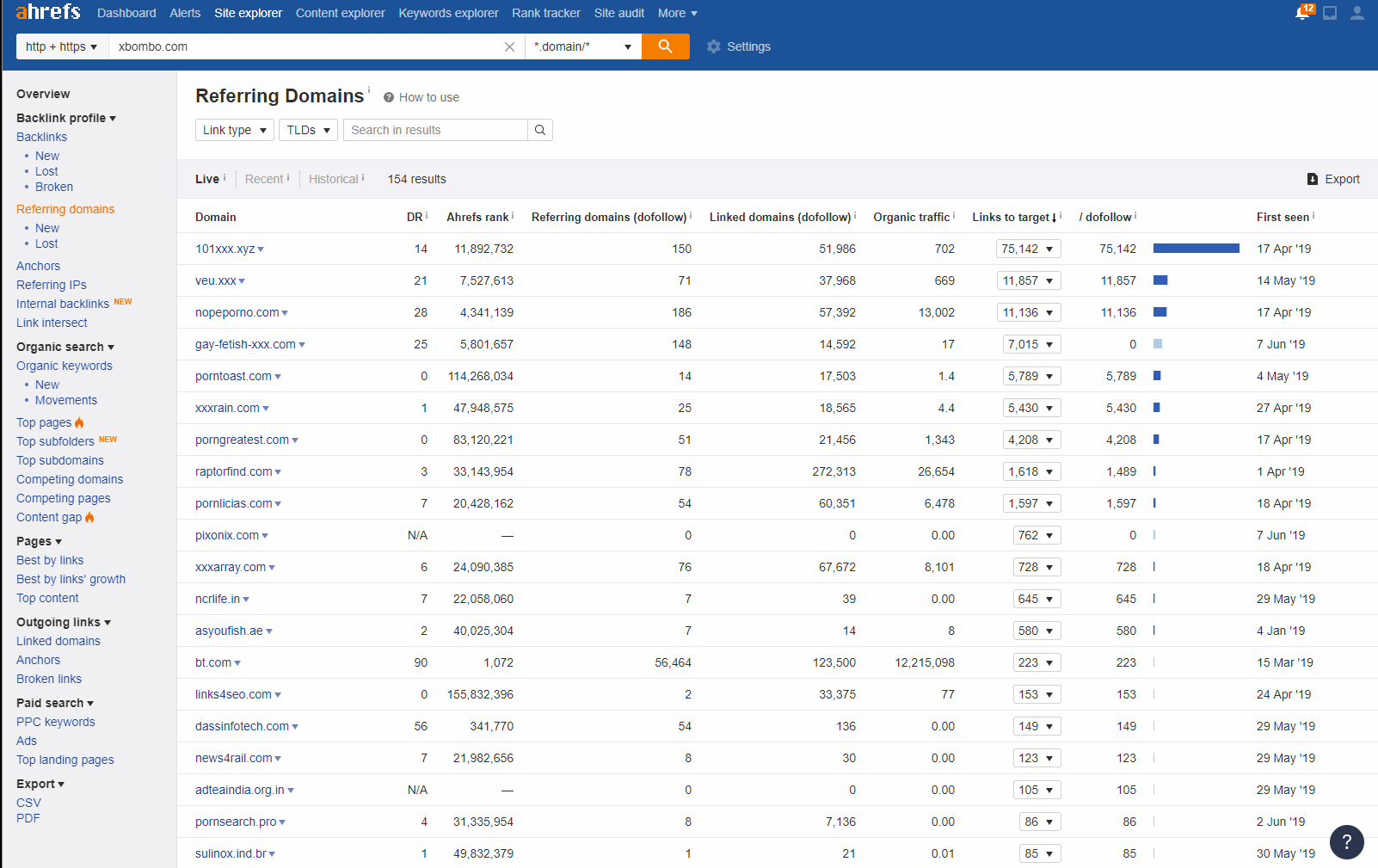Switch to the Historical tab
The height and width of the screenshot is (868, 1378).
334,179
